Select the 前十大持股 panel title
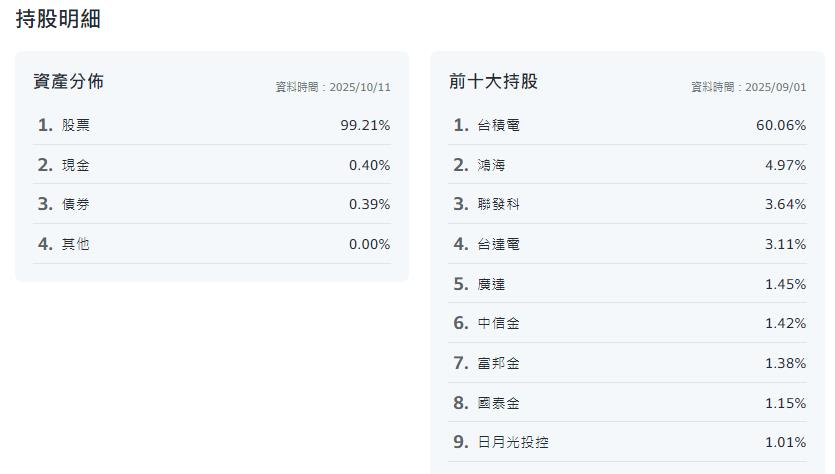The height and width of the screenshot is (474, 835). point(493,82)
